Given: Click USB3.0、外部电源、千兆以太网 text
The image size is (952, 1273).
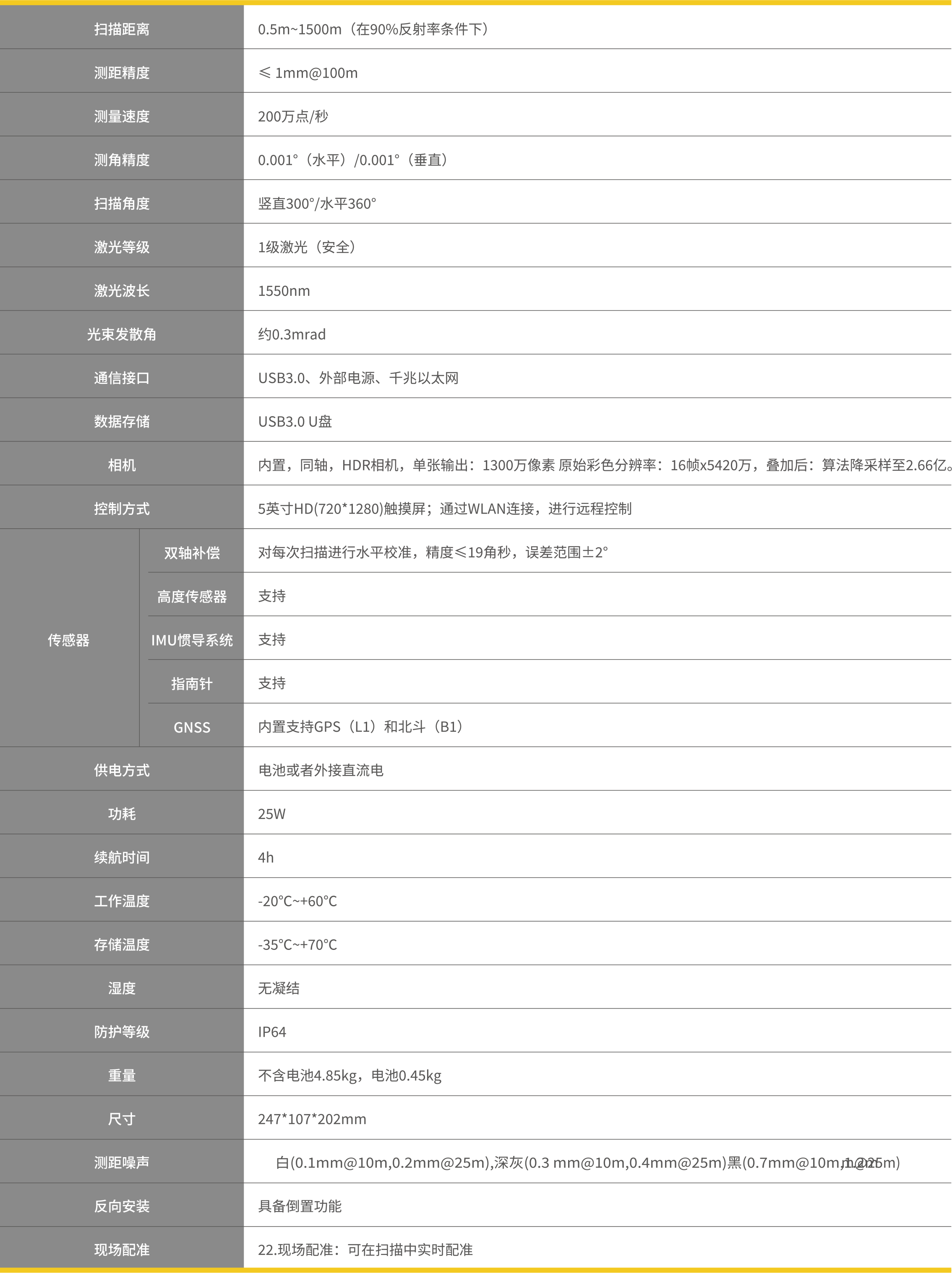Looking at the screenshot, I should [358, 378].
